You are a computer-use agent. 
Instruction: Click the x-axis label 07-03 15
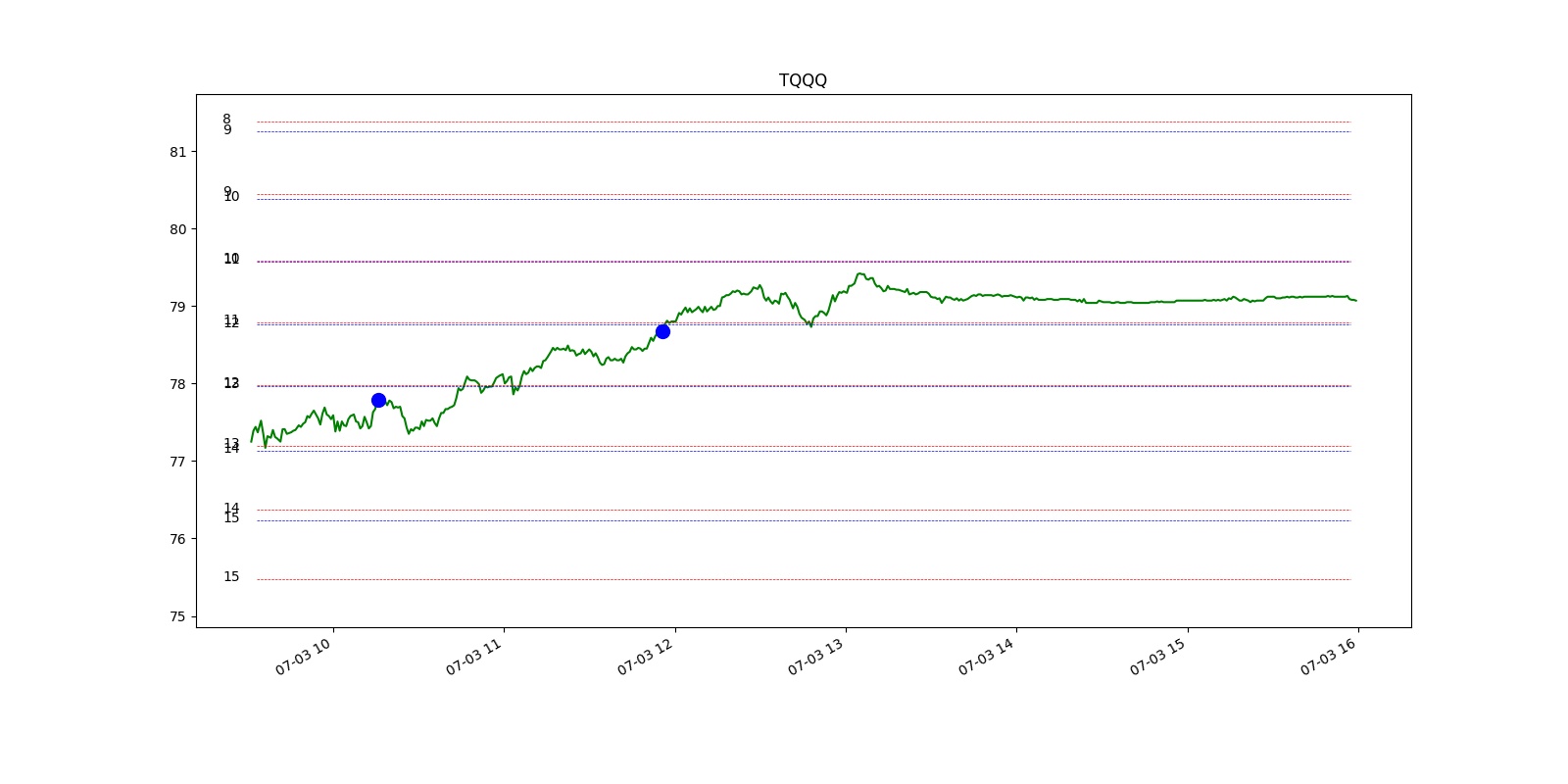1158,657
